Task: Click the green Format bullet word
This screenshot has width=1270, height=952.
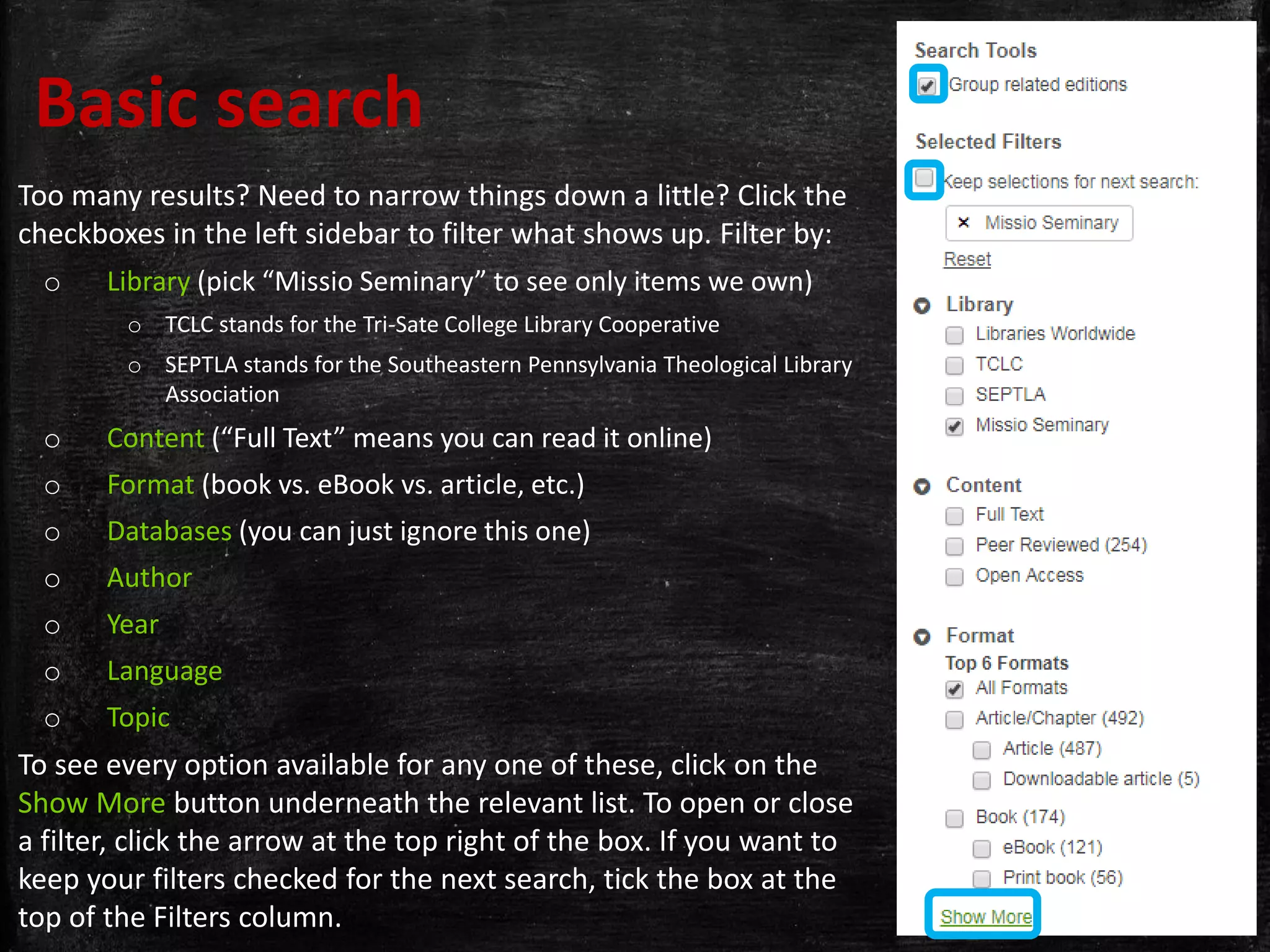Action: 151,485
